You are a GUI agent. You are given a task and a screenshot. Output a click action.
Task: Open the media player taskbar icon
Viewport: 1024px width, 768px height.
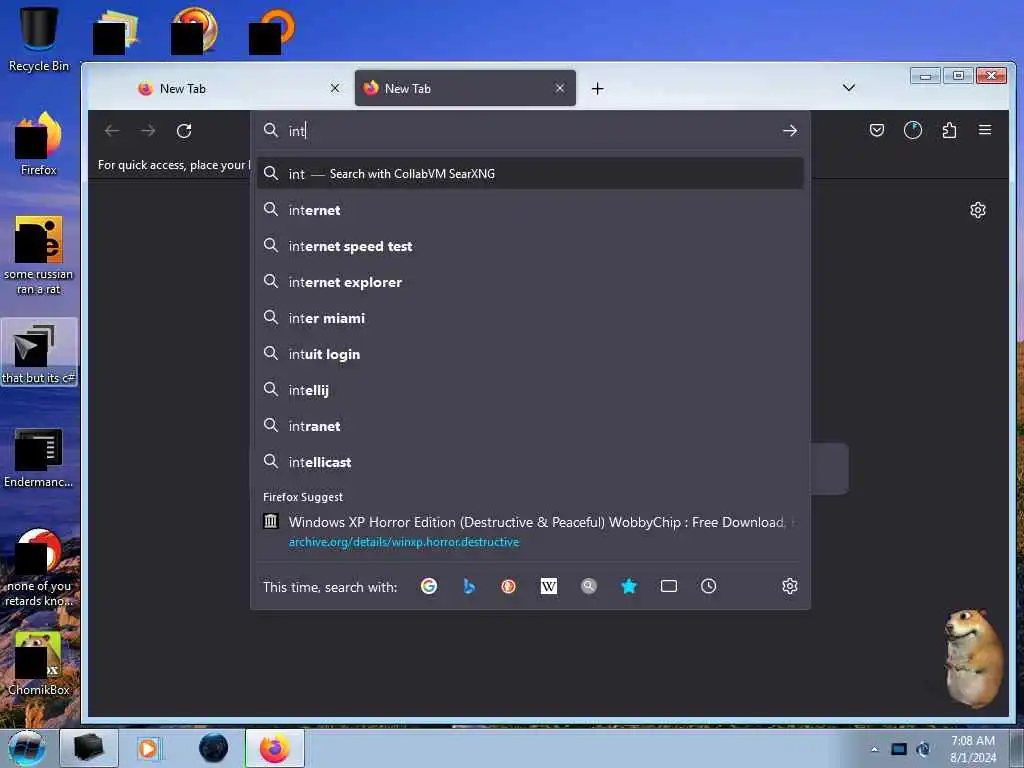coord(149,748)
